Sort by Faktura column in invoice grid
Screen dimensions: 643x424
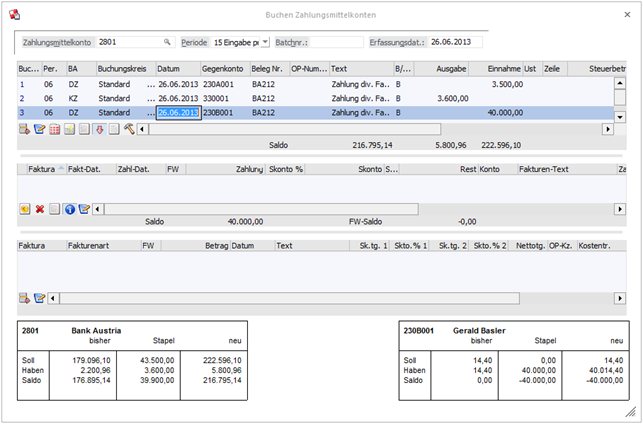pyautogui.click(x=42, y=169)
